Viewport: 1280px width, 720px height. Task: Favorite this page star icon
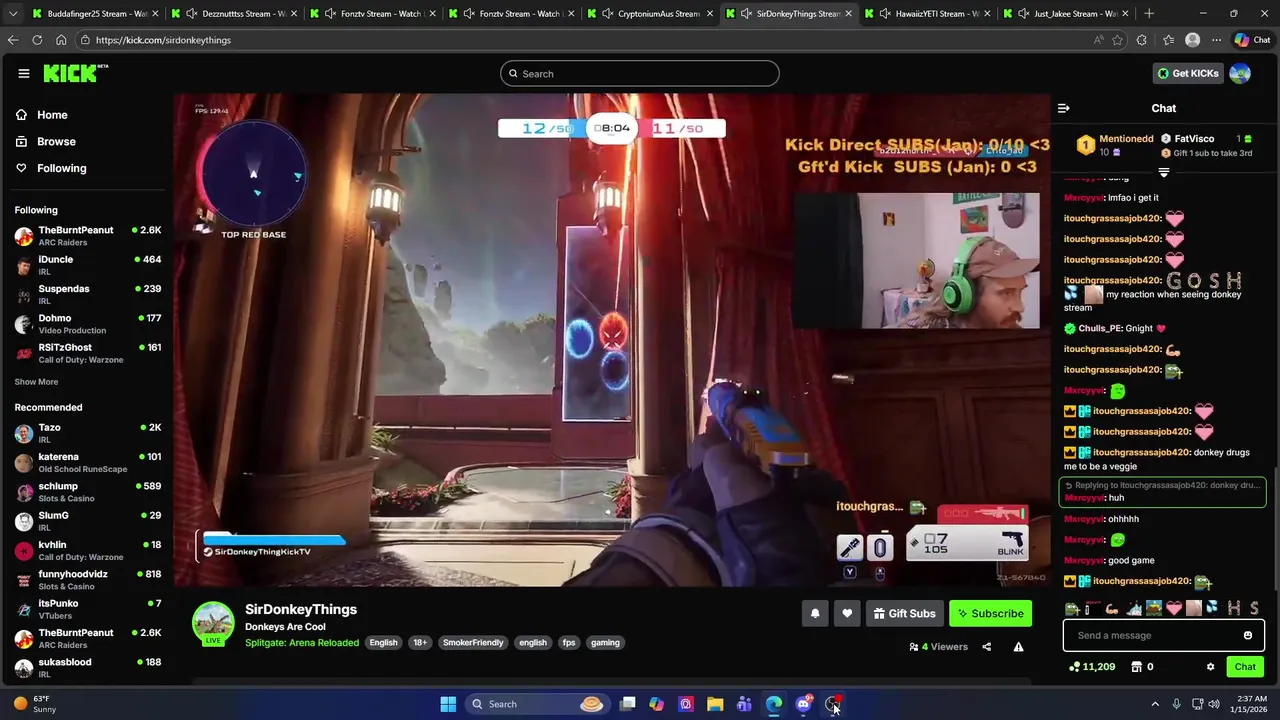pyautogui.click(x=1117, y=40)
